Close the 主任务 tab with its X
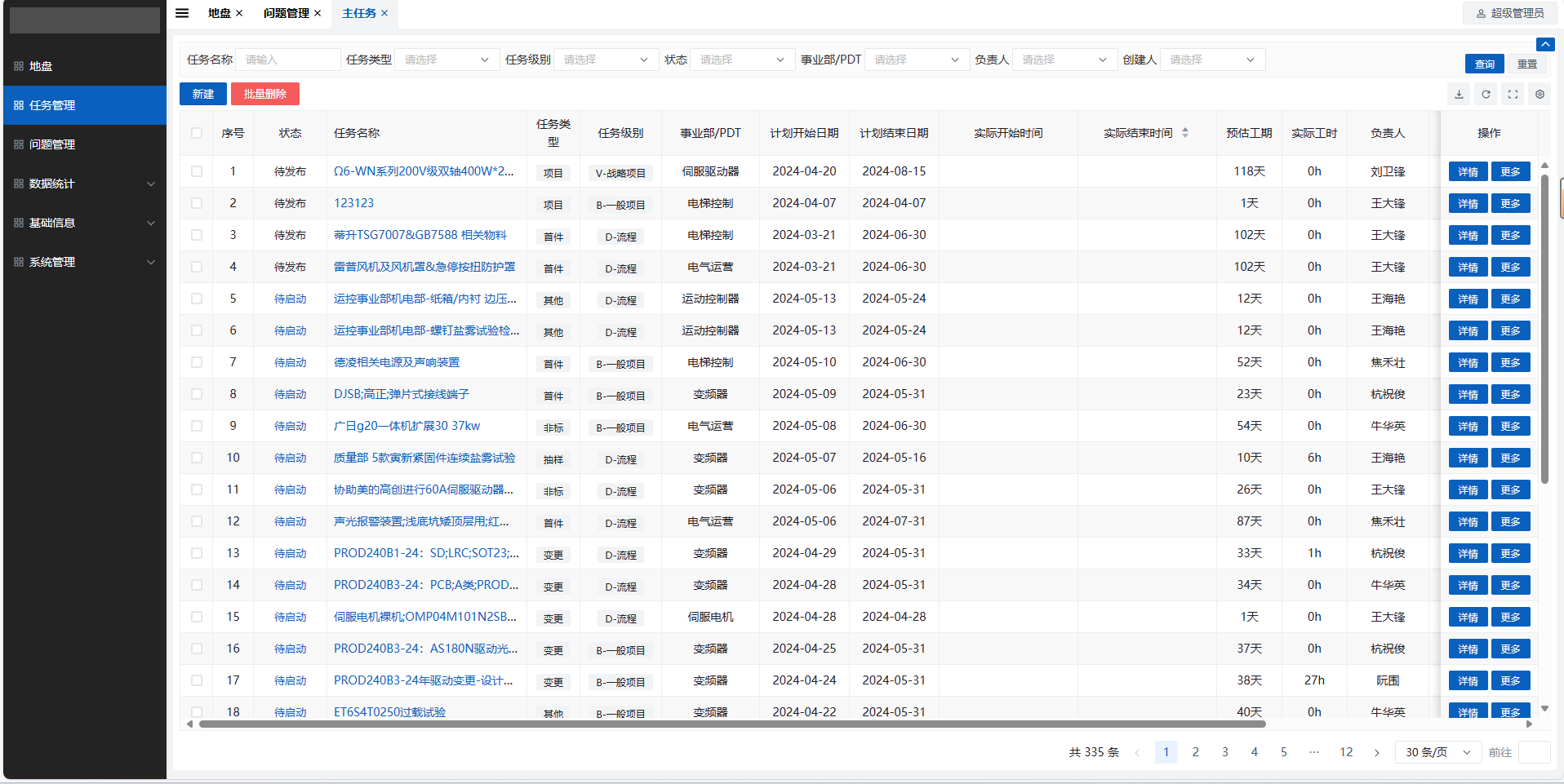This screenshot has width=1564, height=784. pos(384,13)
